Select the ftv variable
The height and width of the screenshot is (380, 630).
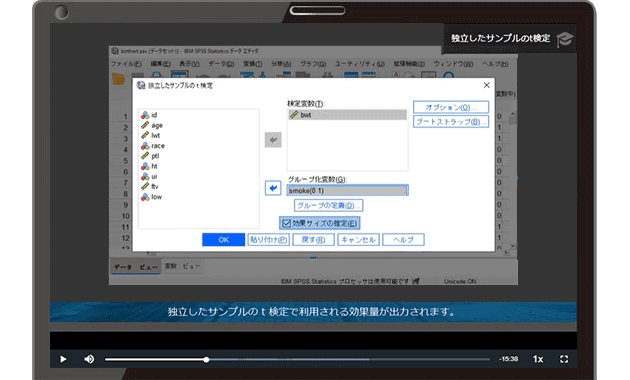(x=150, y=186)
